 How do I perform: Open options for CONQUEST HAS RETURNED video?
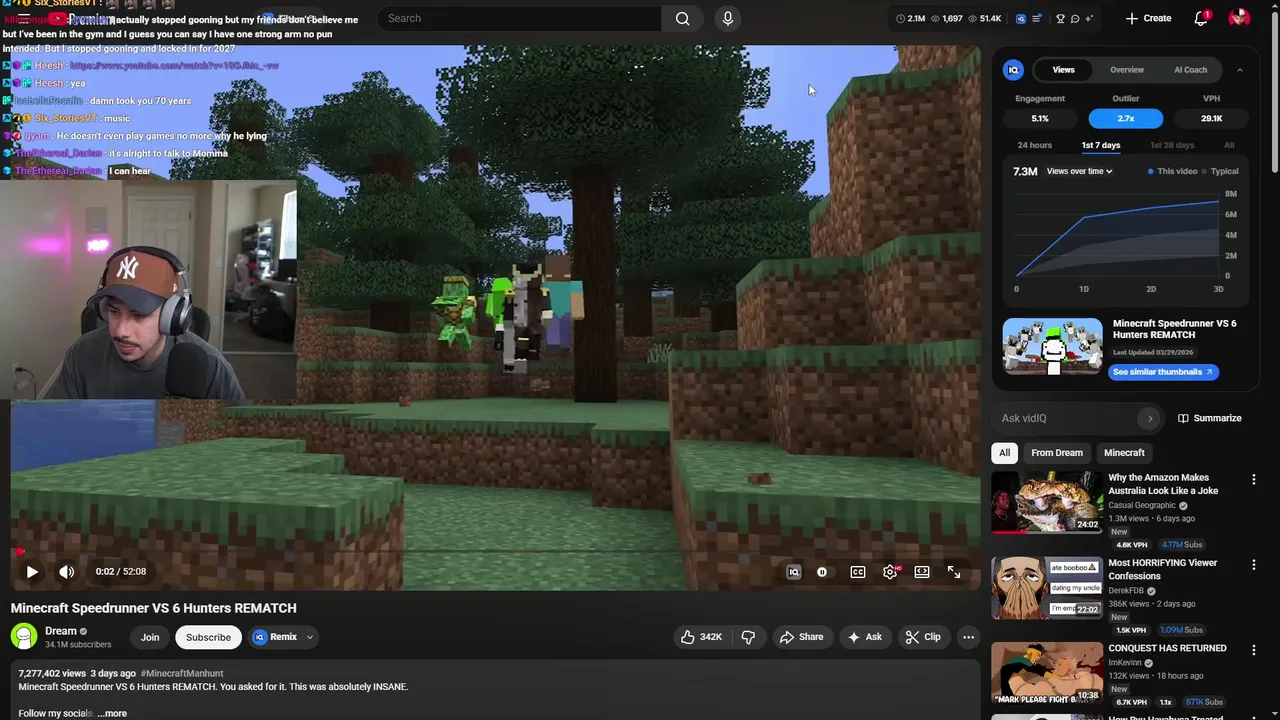click(x=1253, y=650)
